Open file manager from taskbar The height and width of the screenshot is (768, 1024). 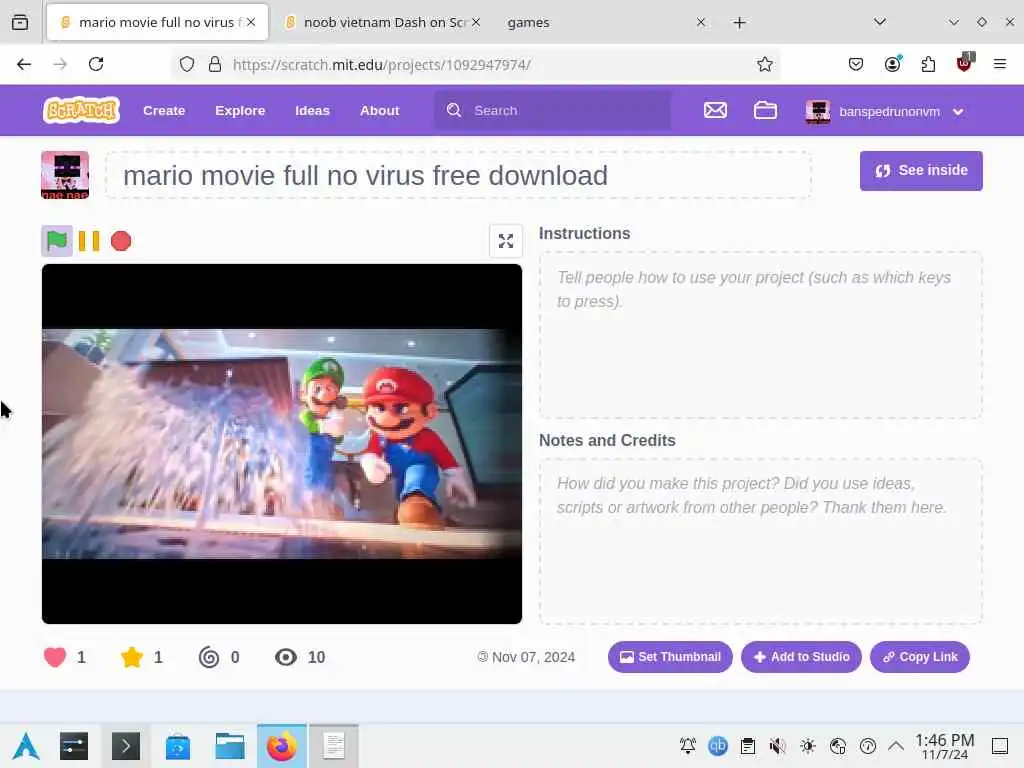(x=230, y=746)
